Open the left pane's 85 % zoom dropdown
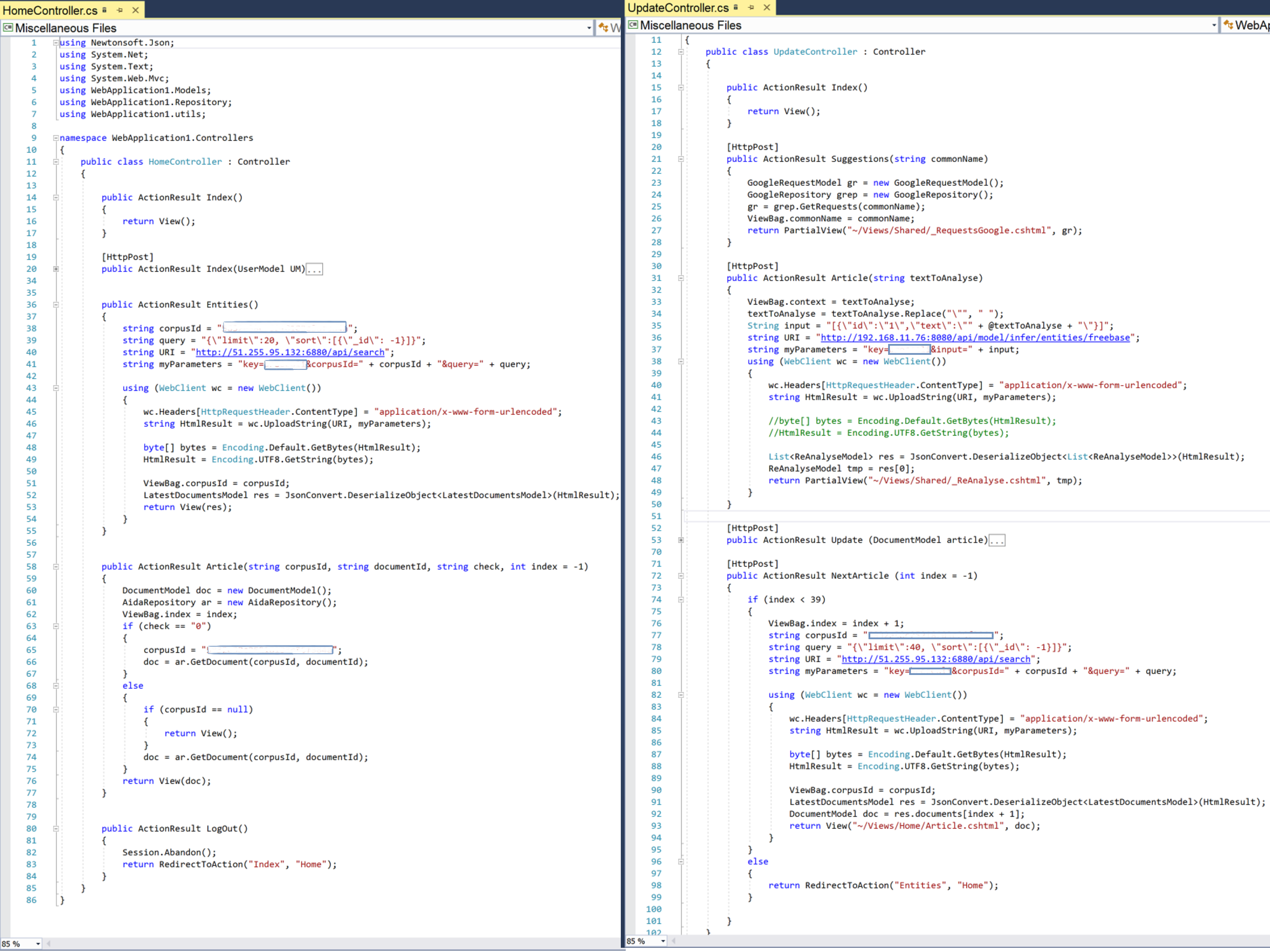Image resolution: width=1270 pixels, height=952 pixels. coord(38,944)
